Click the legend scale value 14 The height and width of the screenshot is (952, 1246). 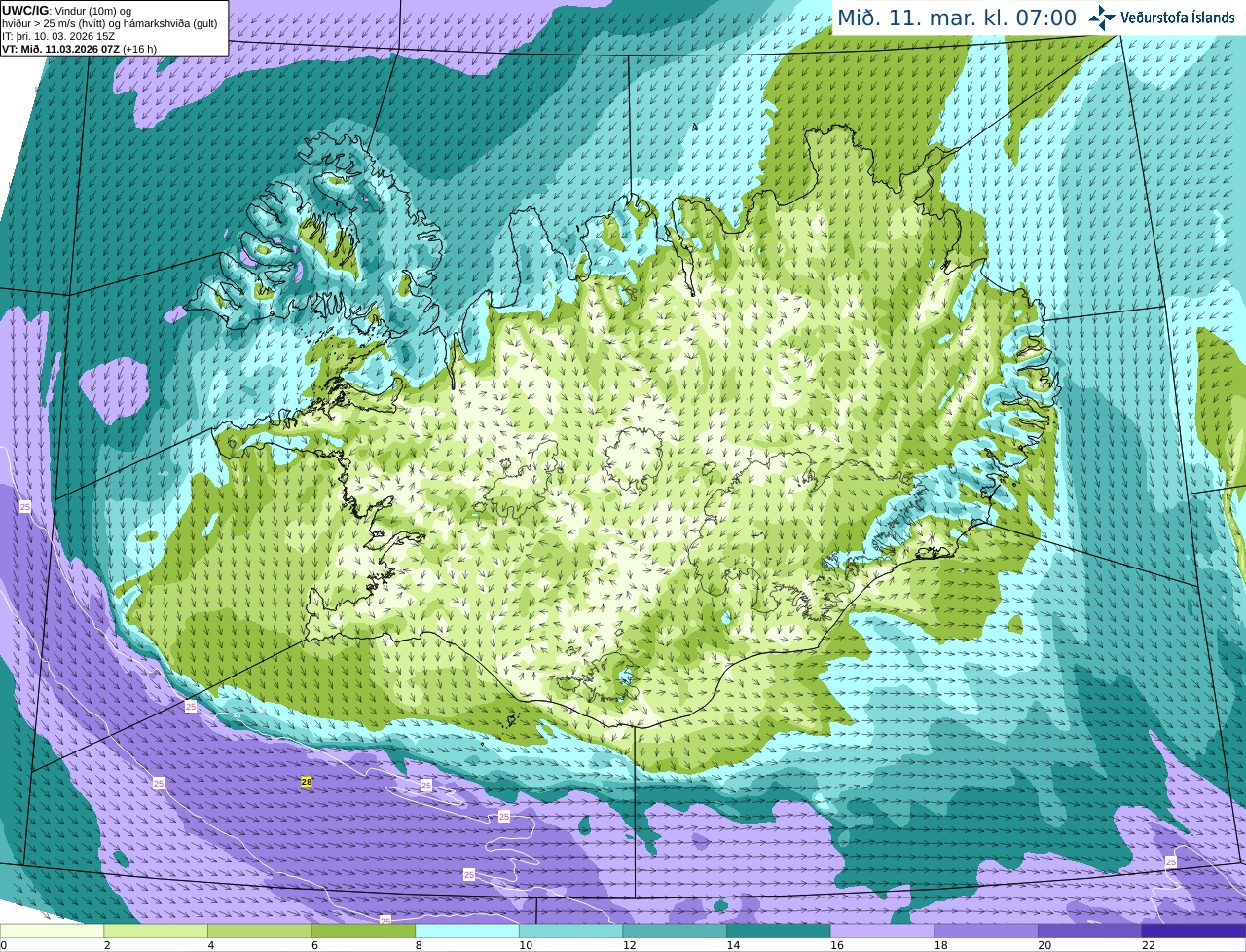(733, 945)
